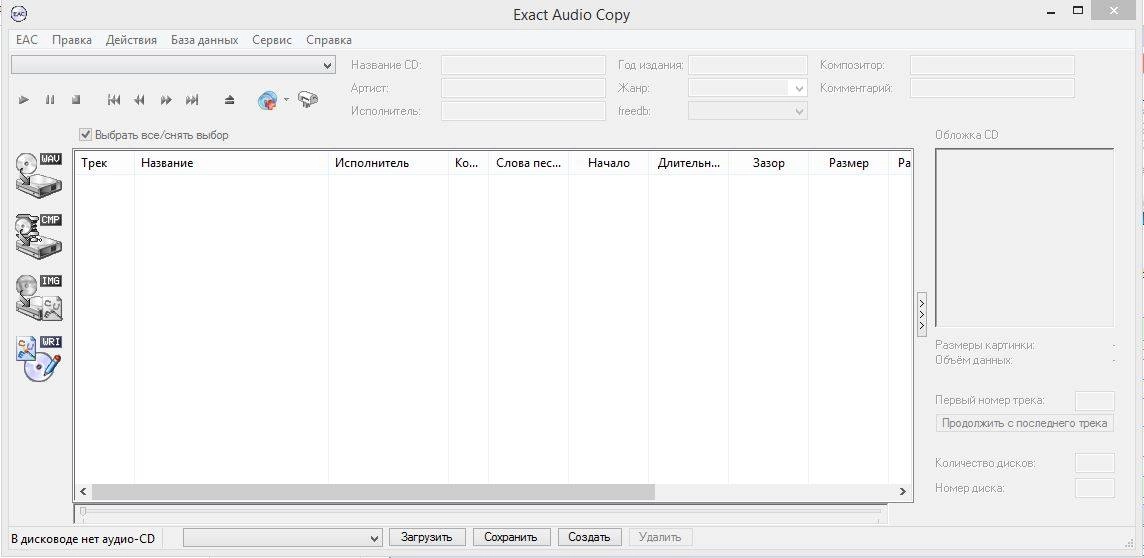Click the drive detection icon
Viewport: 1144px width, 558px height.
(x=308, y=100)
